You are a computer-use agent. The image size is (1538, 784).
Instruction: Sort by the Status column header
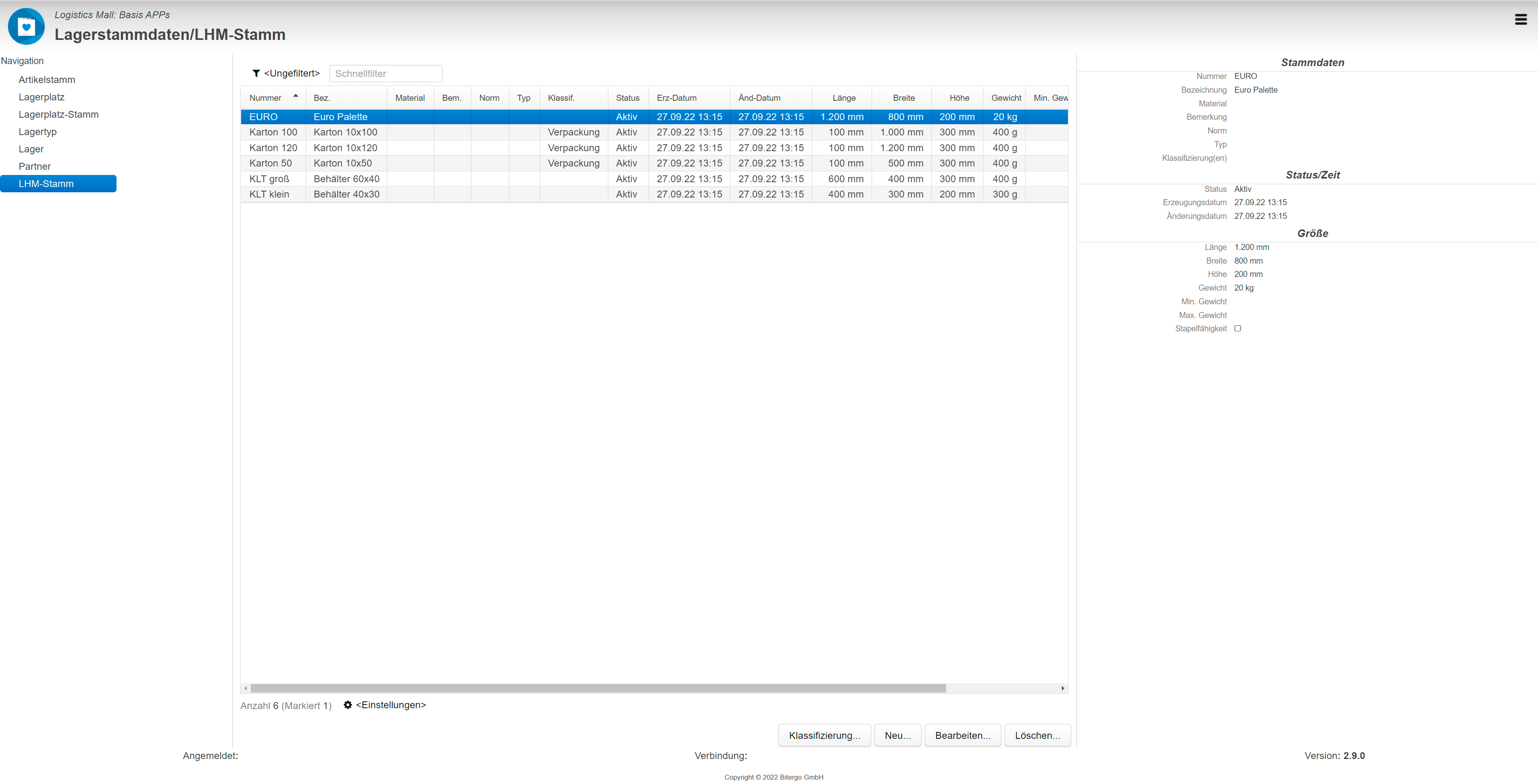point(628,97)
